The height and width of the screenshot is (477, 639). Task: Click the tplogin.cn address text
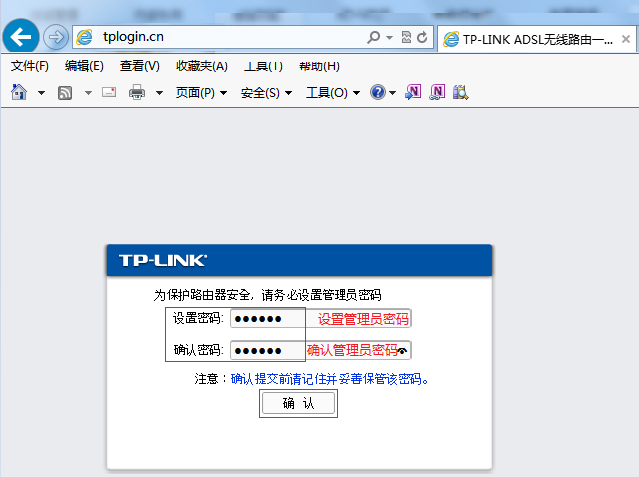pyautogui.click(x=133, y=37)
